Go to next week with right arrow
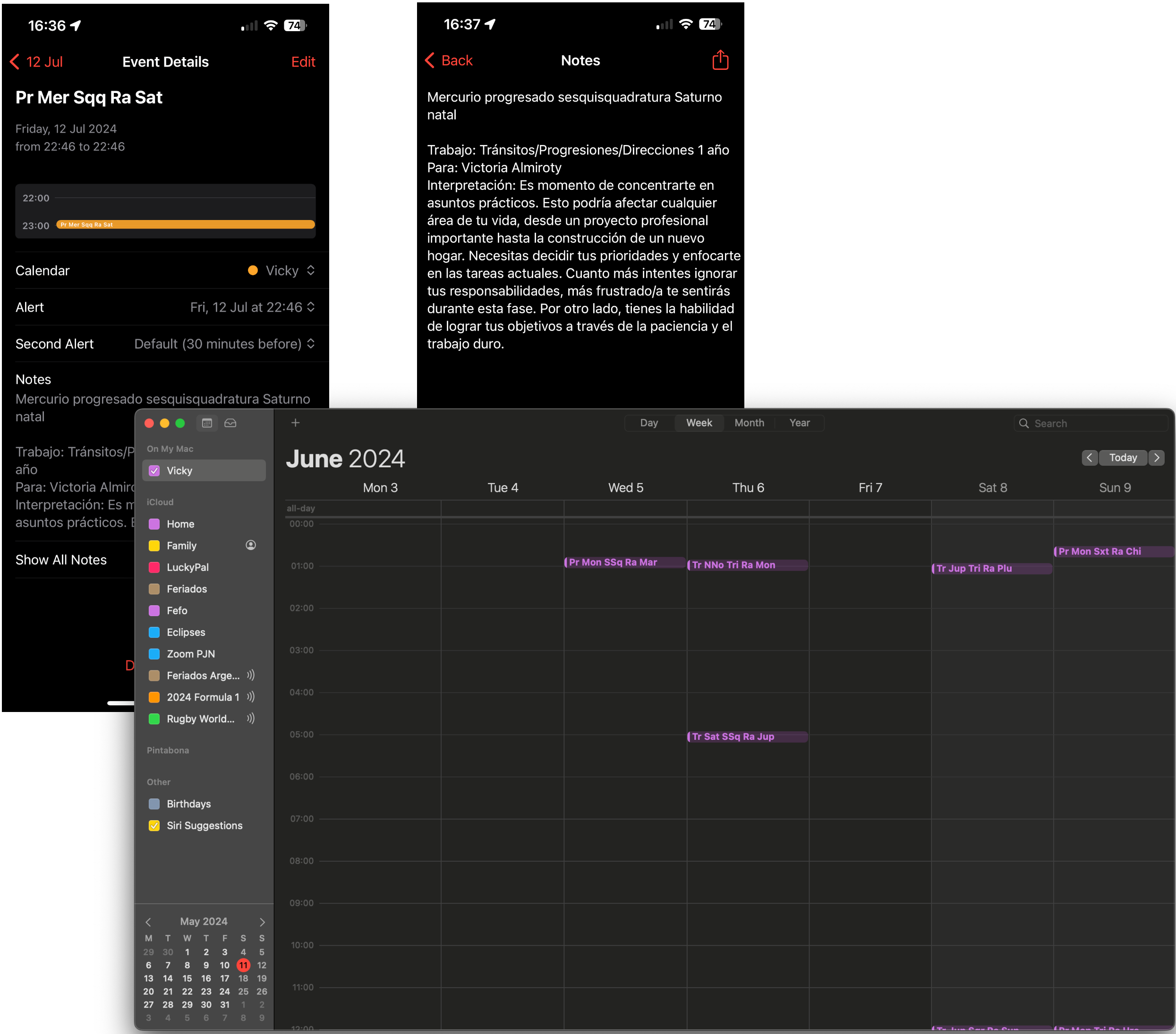Viewport: 1176px width, 1034px height. [1157, 458]
